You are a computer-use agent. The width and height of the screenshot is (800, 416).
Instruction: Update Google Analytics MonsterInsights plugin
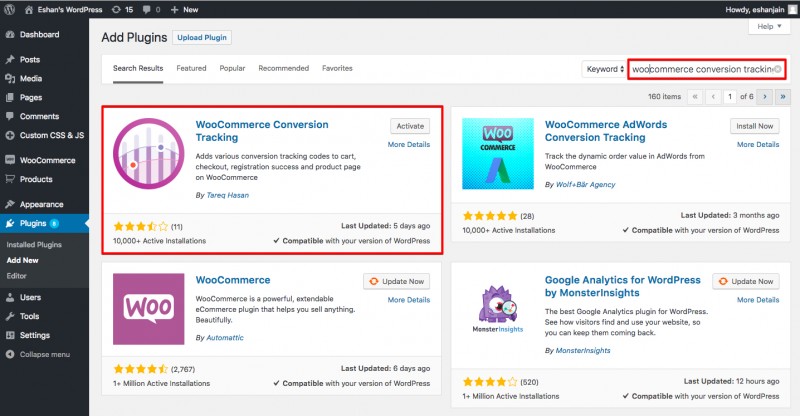746,281
